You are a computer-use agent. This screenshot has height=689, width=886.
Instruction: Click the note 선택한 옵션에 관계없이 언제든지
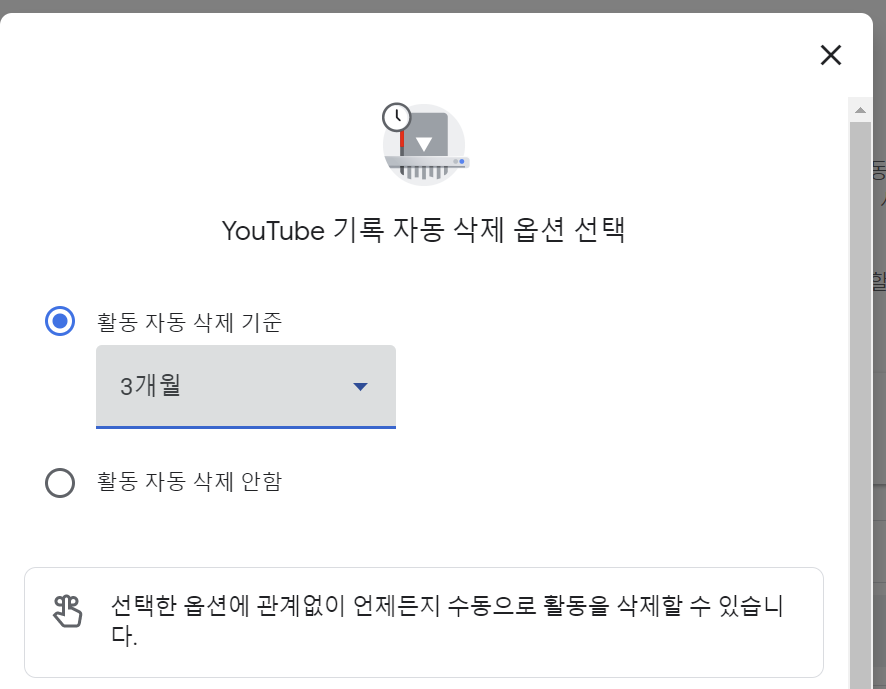pyautogui.click(x=446, y=620)
